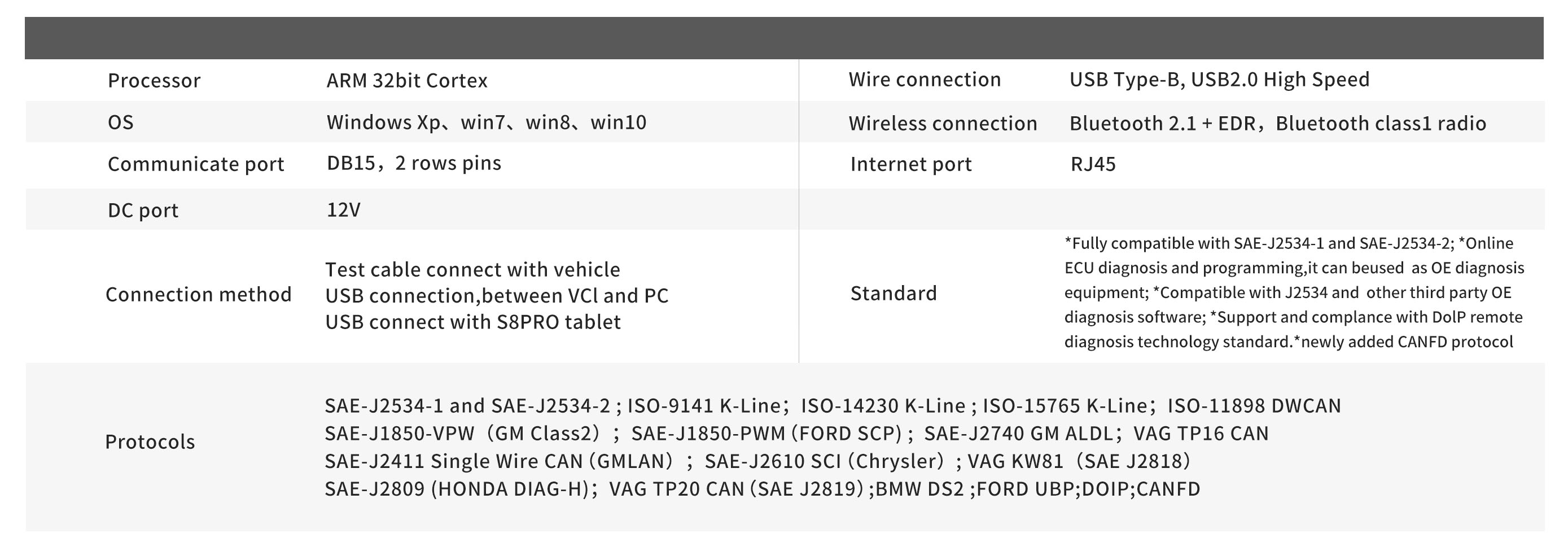Click the Communicate port label
Viewport: 1568px width, 547px height.
(195, 164)
